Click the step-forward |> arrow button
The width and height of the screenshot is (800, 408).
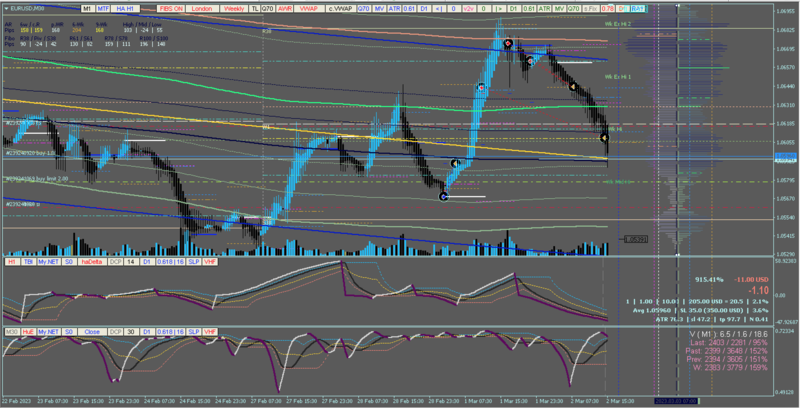[498, 9]
